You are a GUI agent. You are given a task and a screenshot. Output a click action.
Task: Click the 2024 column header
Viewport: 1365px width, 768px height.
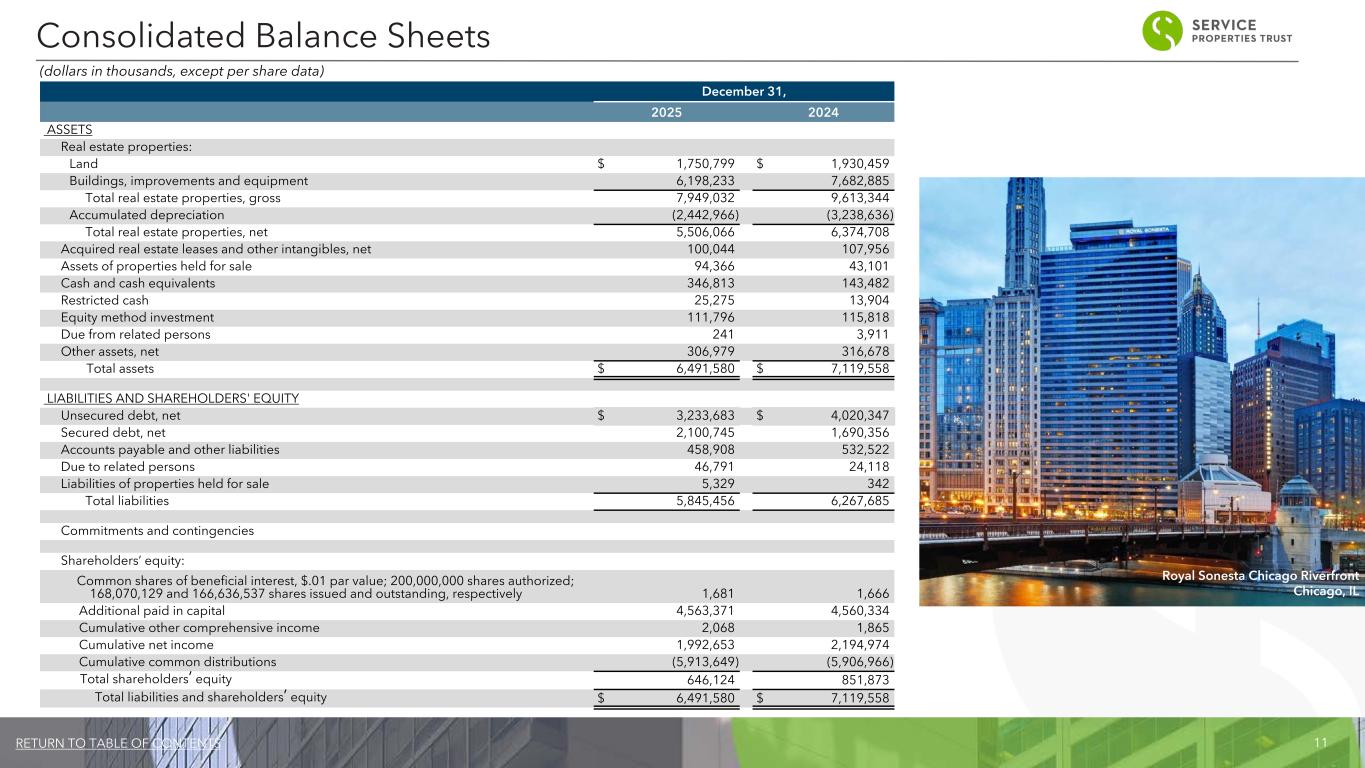[x=822, y=112]
